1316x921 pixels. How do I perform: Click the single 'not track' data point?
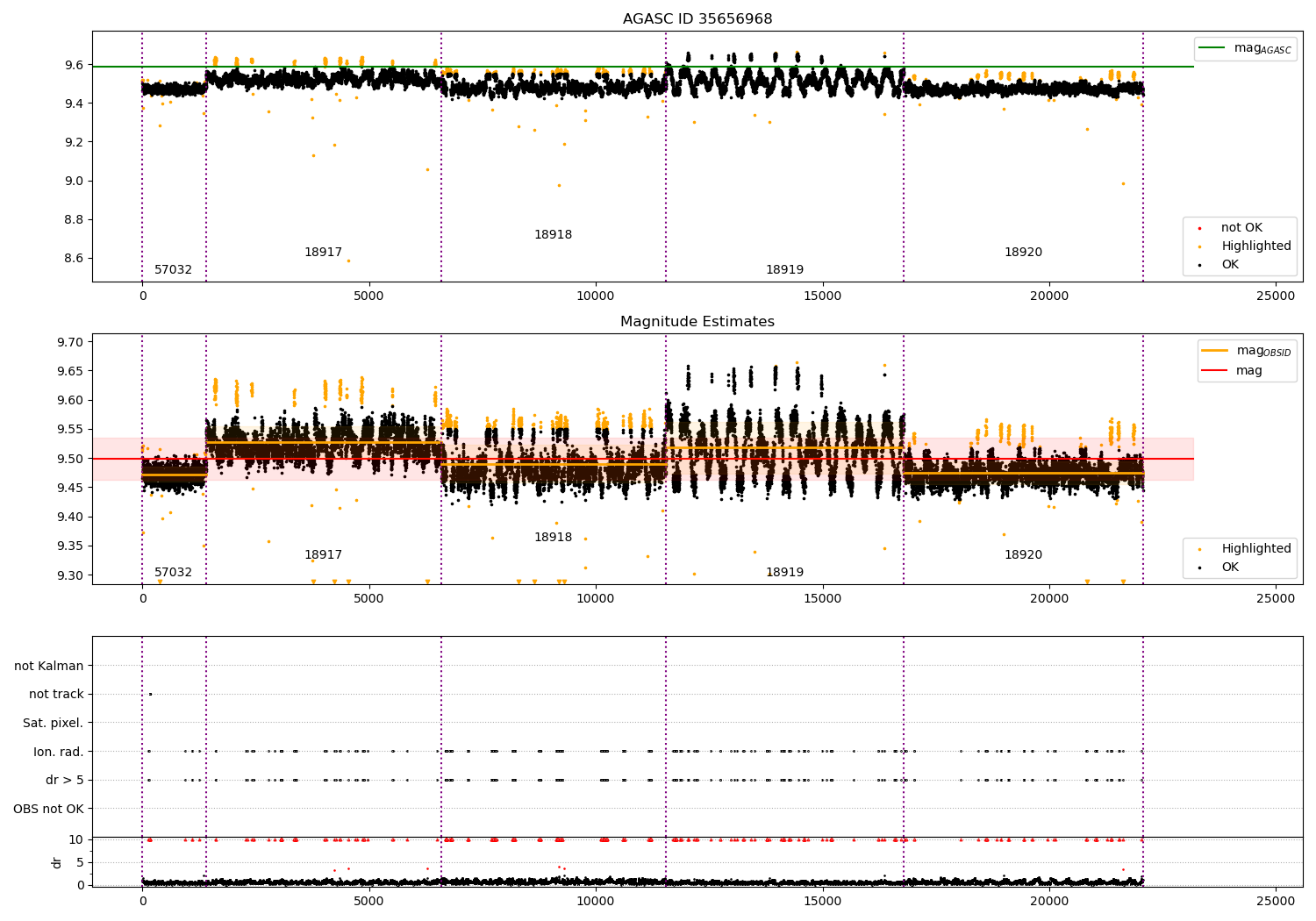pyautogui.click(x=150, y=695)
